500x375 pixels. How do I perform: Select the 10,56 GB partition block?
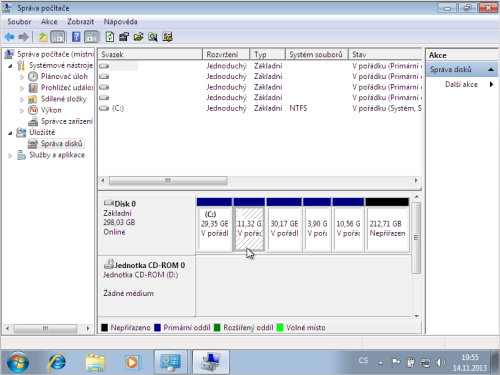[348, 225]
